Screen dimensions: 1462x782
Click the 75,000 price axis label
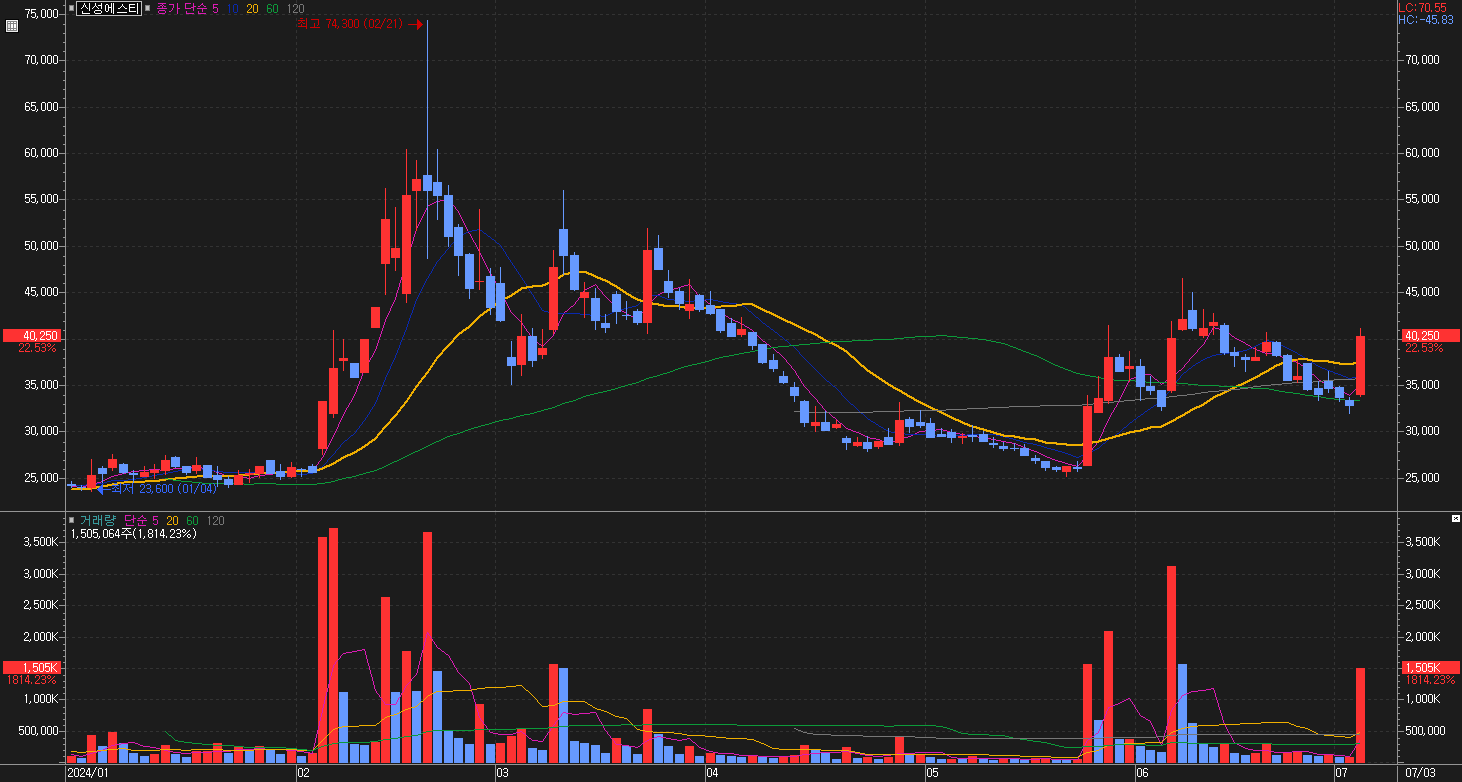(42, 14)
